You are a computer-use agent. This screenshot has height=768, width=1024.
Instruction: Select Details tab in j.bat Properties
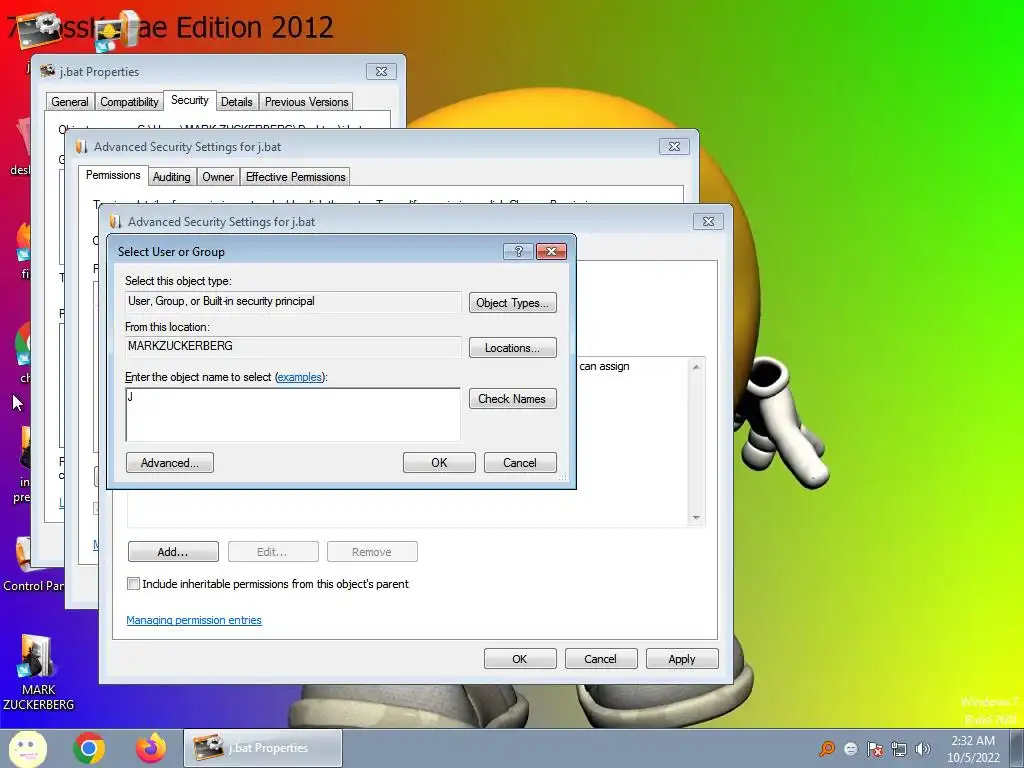[236, 102]
